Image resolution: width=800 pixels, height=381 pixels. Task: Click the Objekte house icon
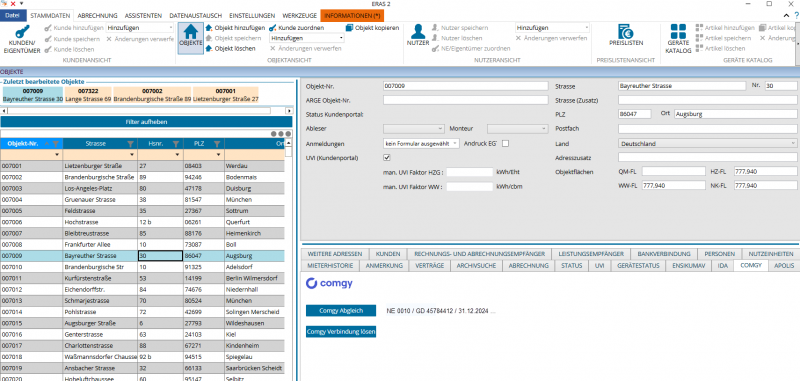(191, 33)
